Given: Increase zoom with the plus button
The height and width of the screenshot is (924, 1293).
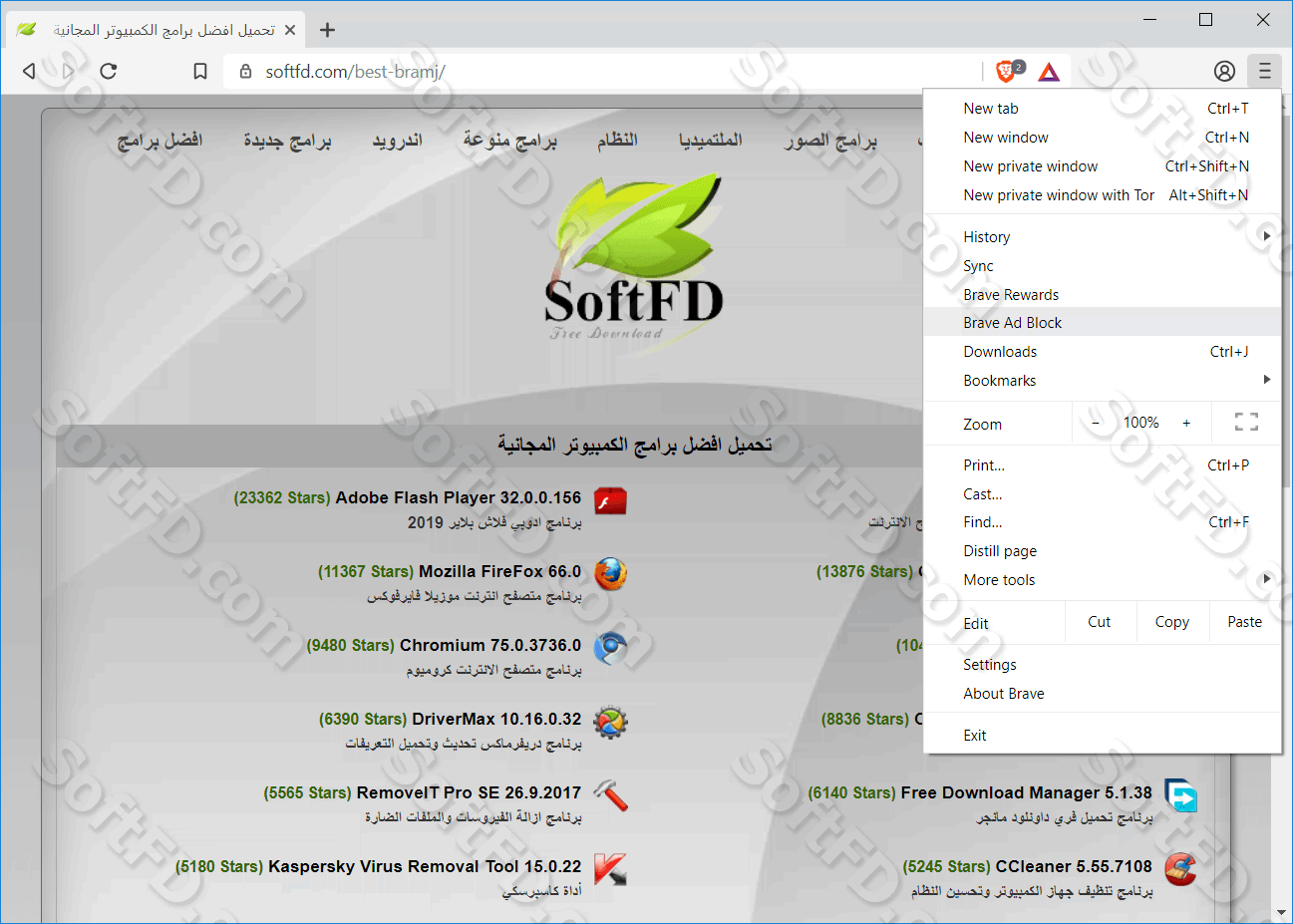Looking at the screenshot, I should [1186, 423].
